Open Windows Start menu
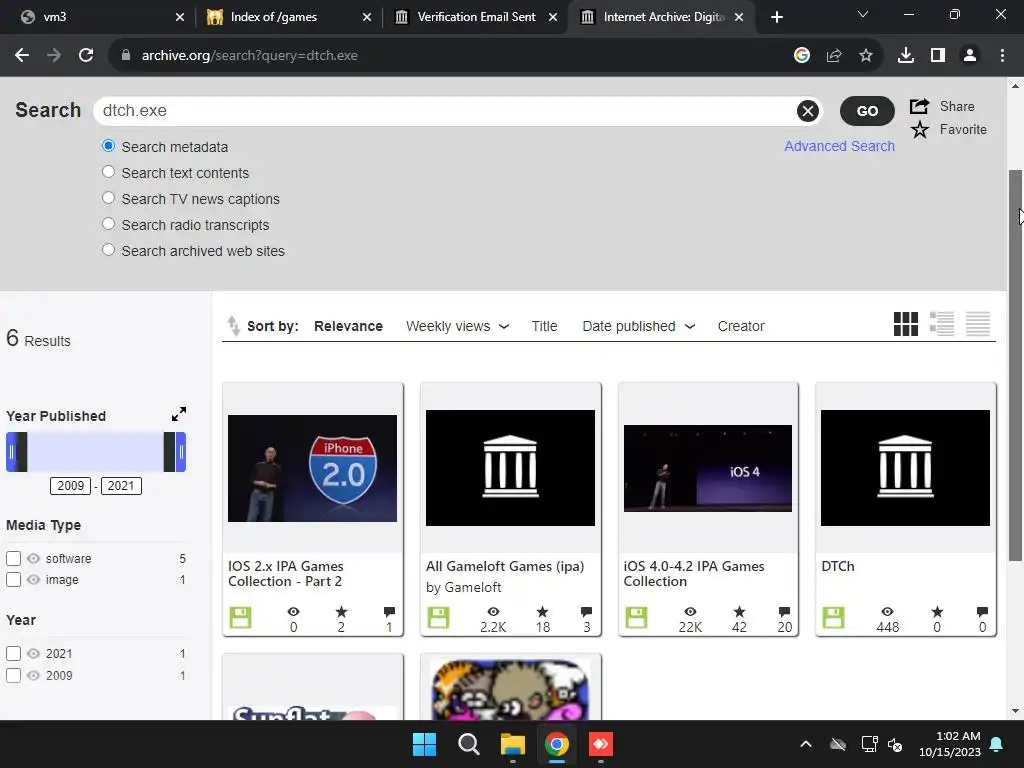 click(424, 744)
